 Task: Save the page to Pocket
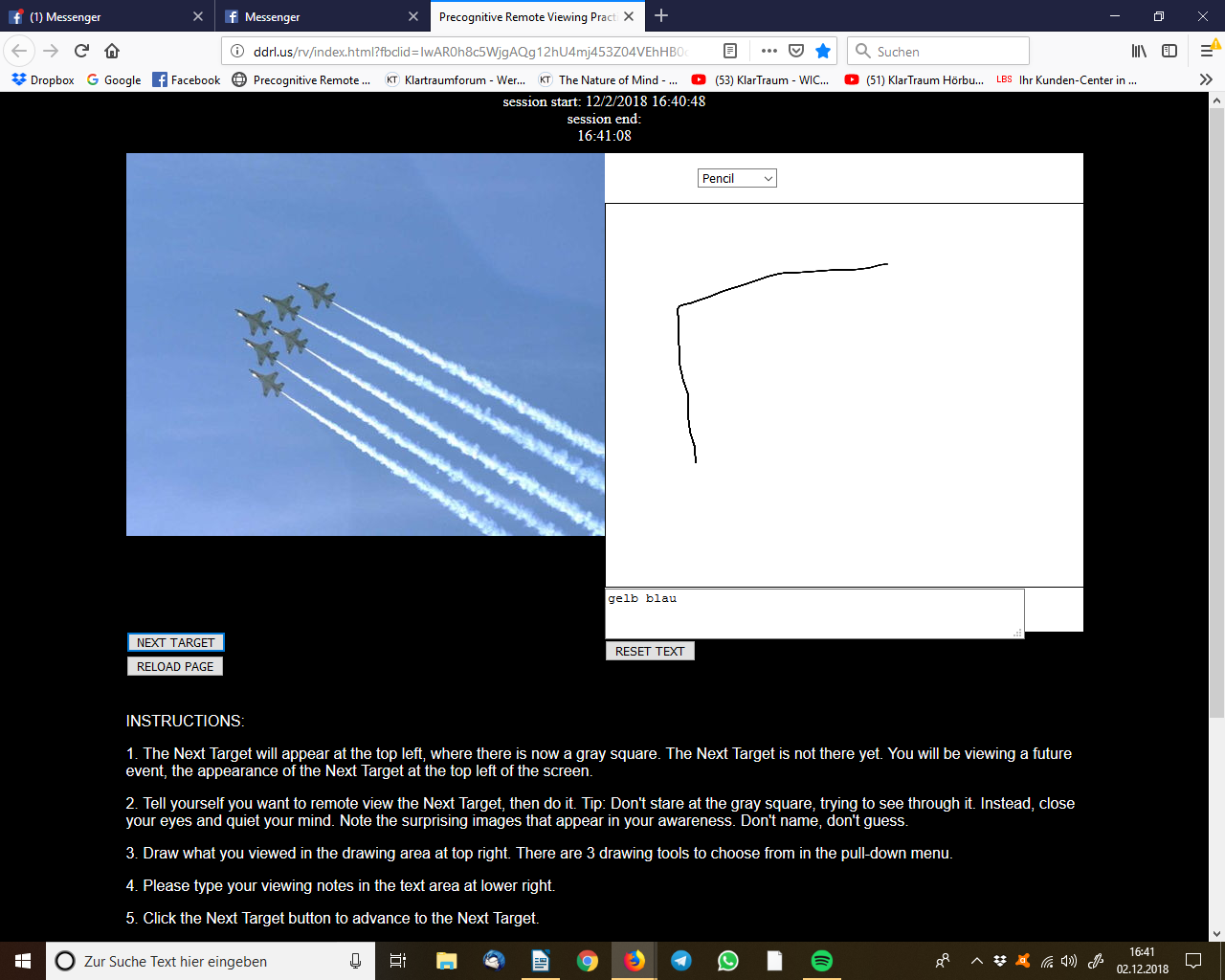point(795,51)
